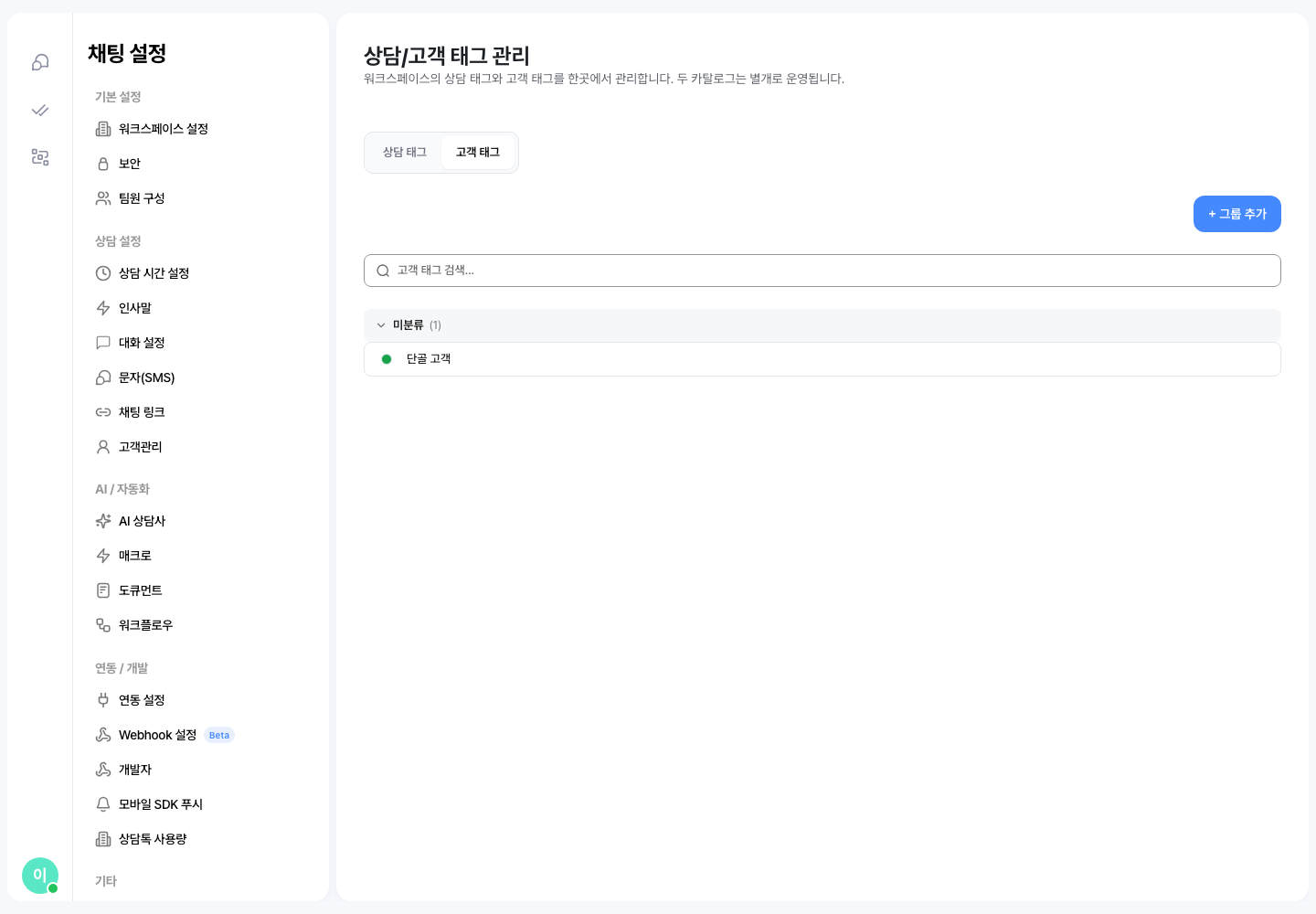Click the document icon beside 도큐먼트
This screenshot has width=1316, height=914.
click(103, 590)
